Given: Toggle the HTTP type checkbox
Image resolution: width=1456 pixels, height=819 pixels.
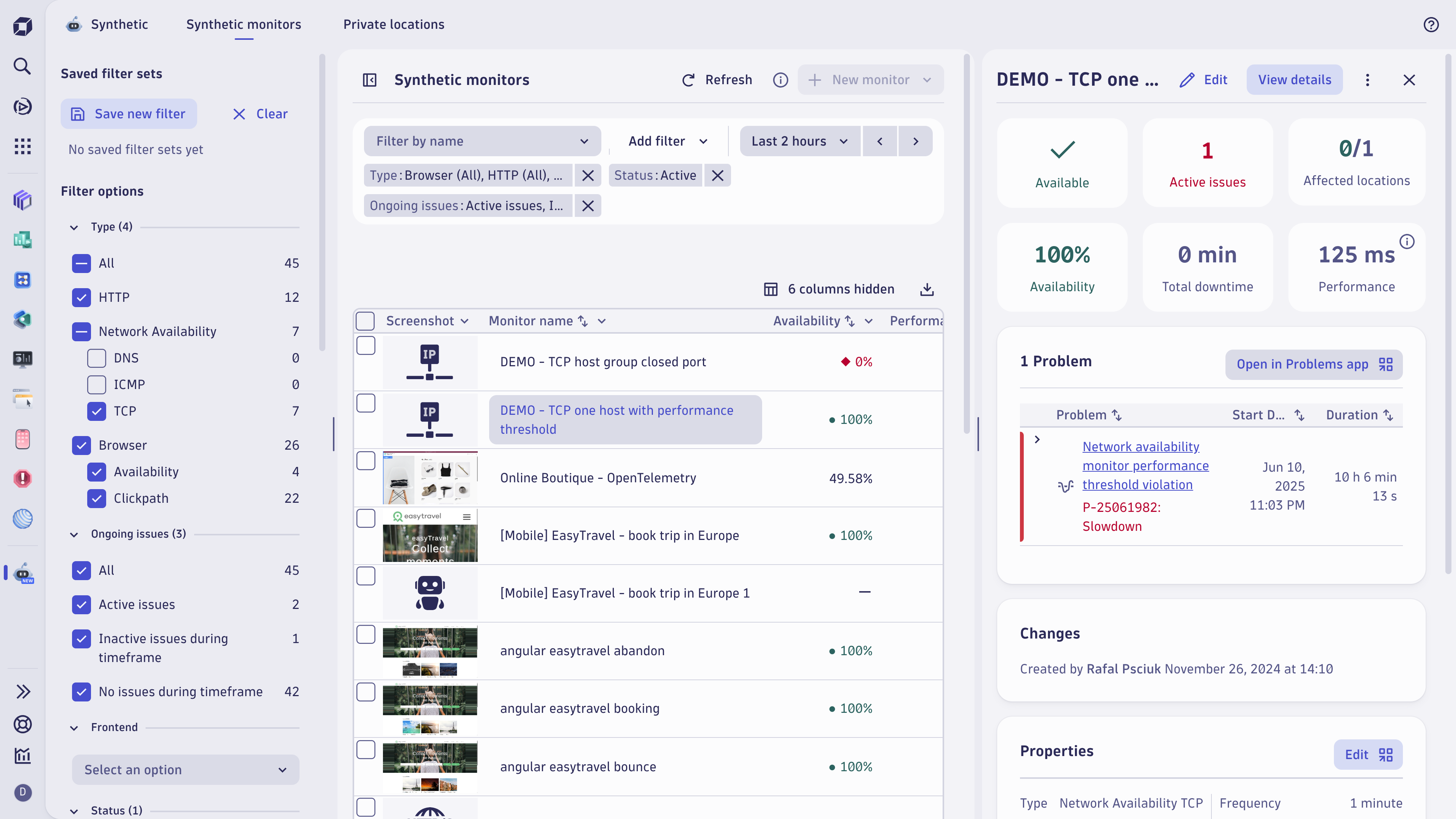Looking at the screenshot, I should pyautogui.click(x=82, y=297).
